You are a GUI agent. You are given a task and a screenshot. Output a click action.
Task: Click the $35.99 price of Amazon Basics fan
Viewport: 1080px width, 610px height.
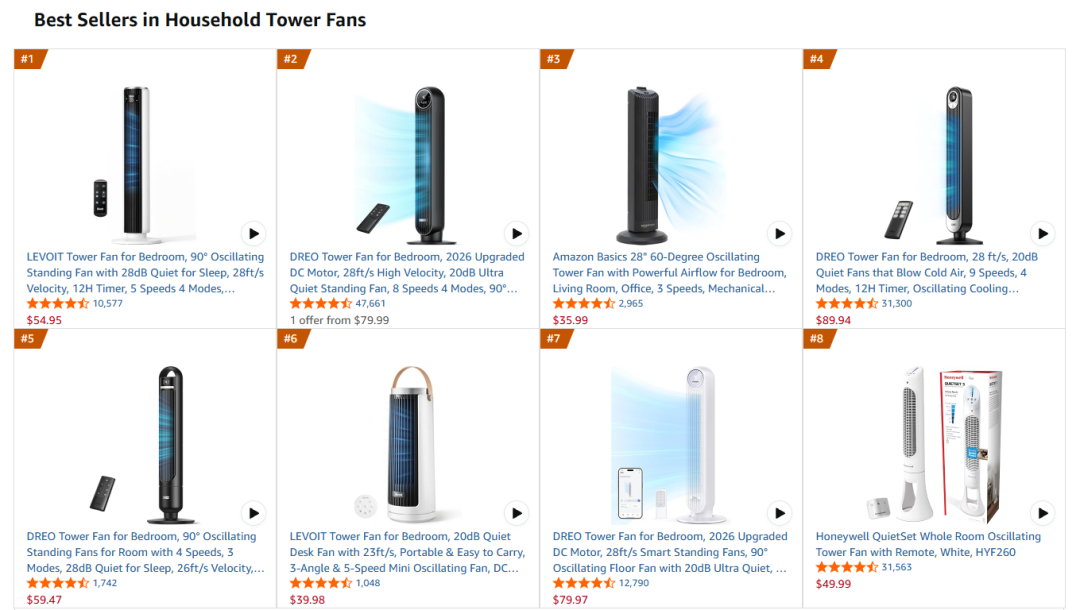(570, 320)
